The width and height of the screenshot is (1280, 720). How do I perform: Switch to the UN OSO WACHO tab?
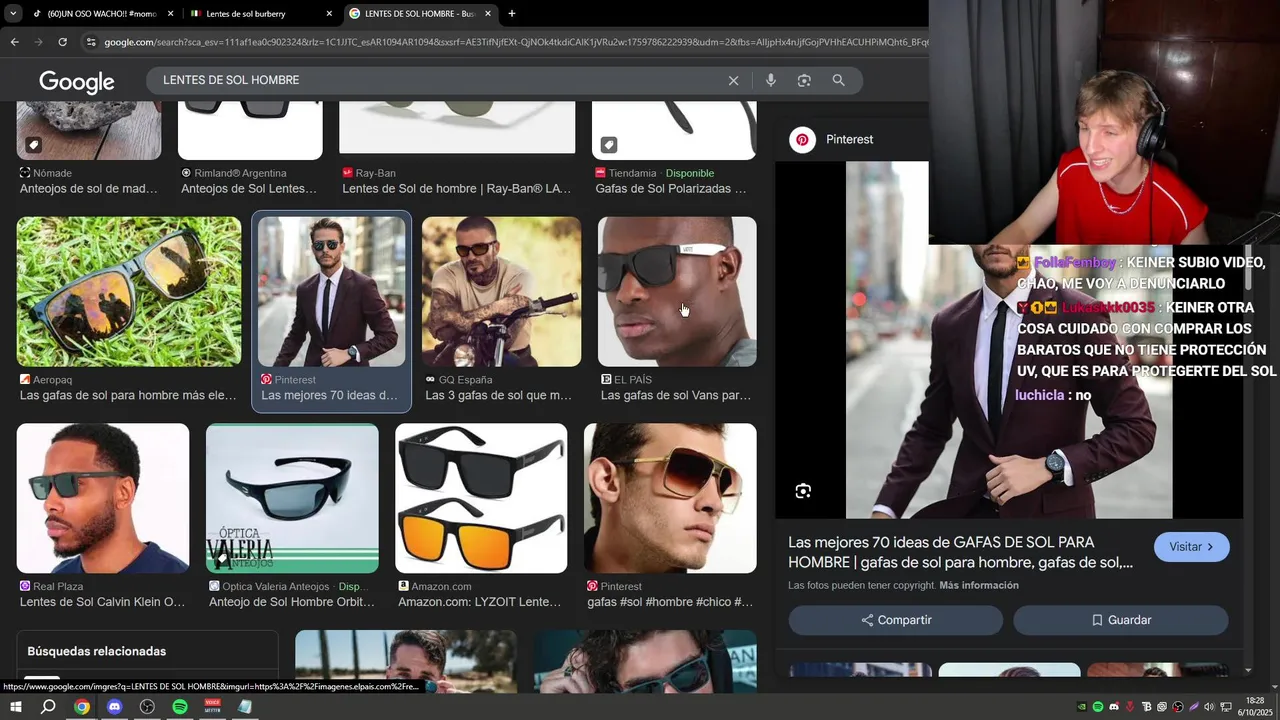pyautogui.click(x=100, y=14)
